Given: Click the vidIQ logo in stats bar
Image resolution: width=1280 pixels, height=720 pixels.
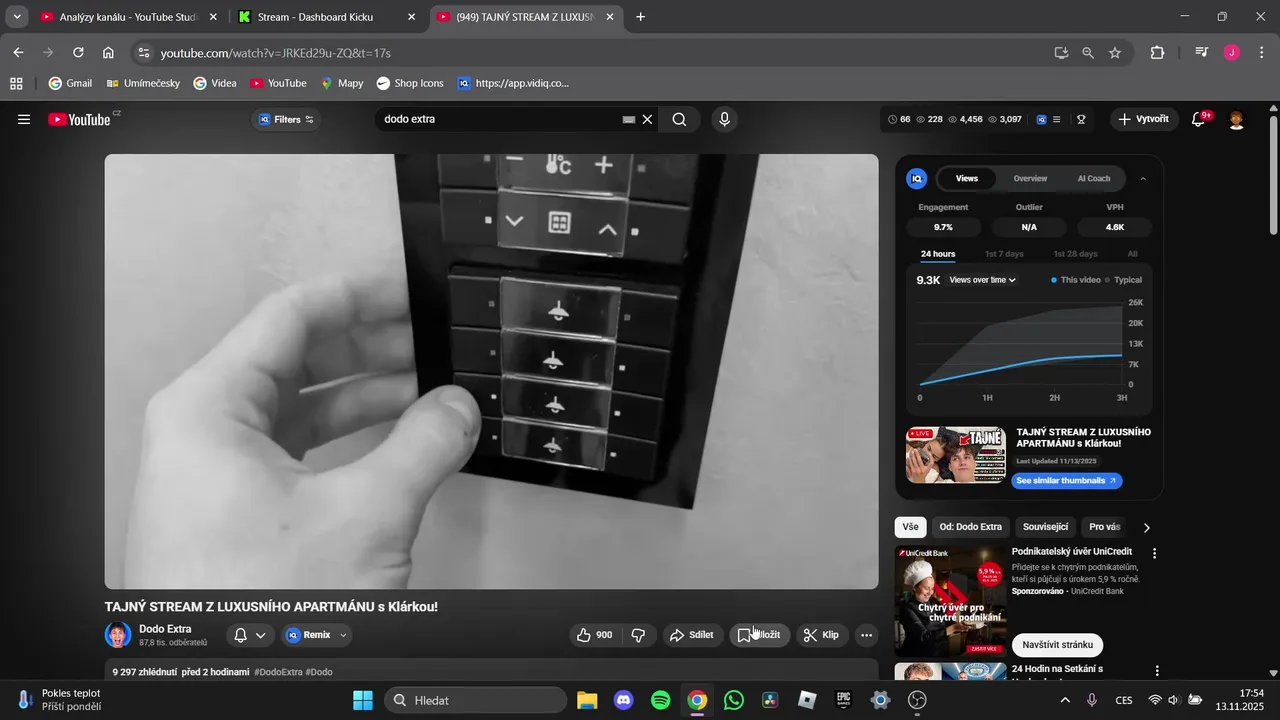Looking at the screenshot, I should (1041, 119).
